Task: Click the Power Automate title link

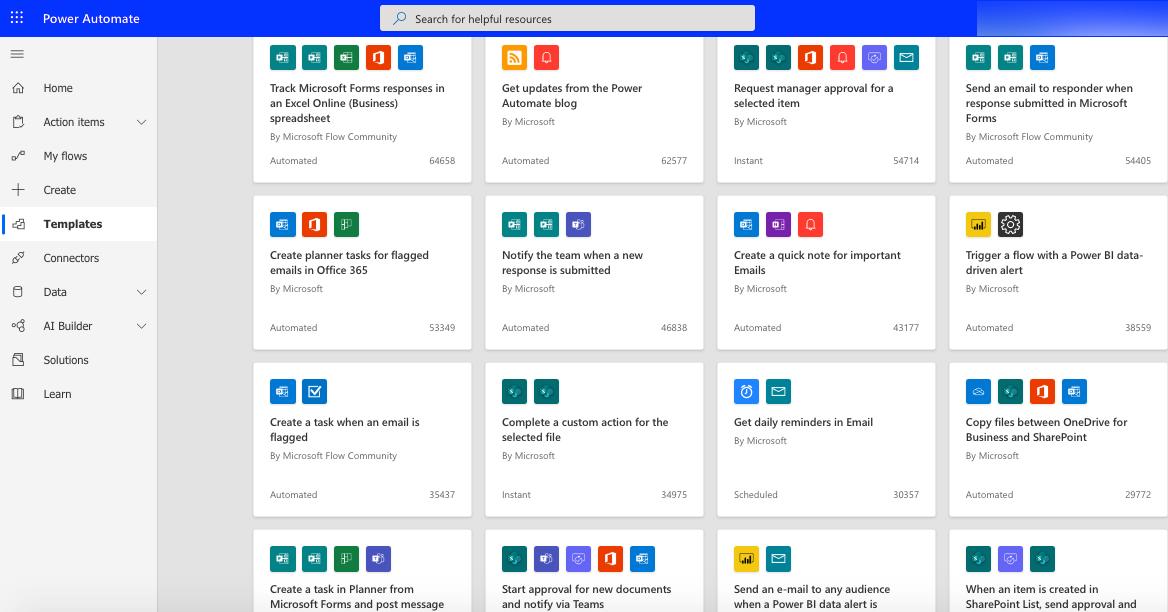Action: 91,19
